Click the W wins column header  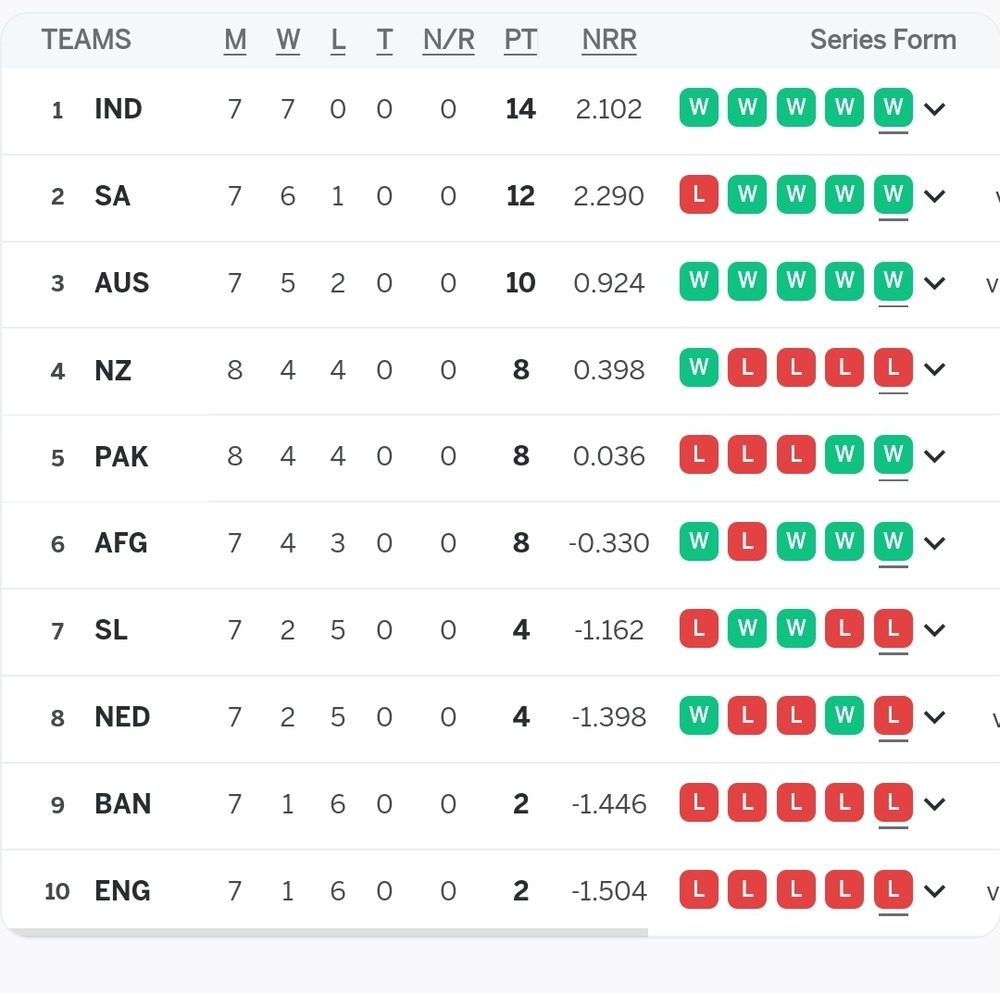(x=288, y=40)
